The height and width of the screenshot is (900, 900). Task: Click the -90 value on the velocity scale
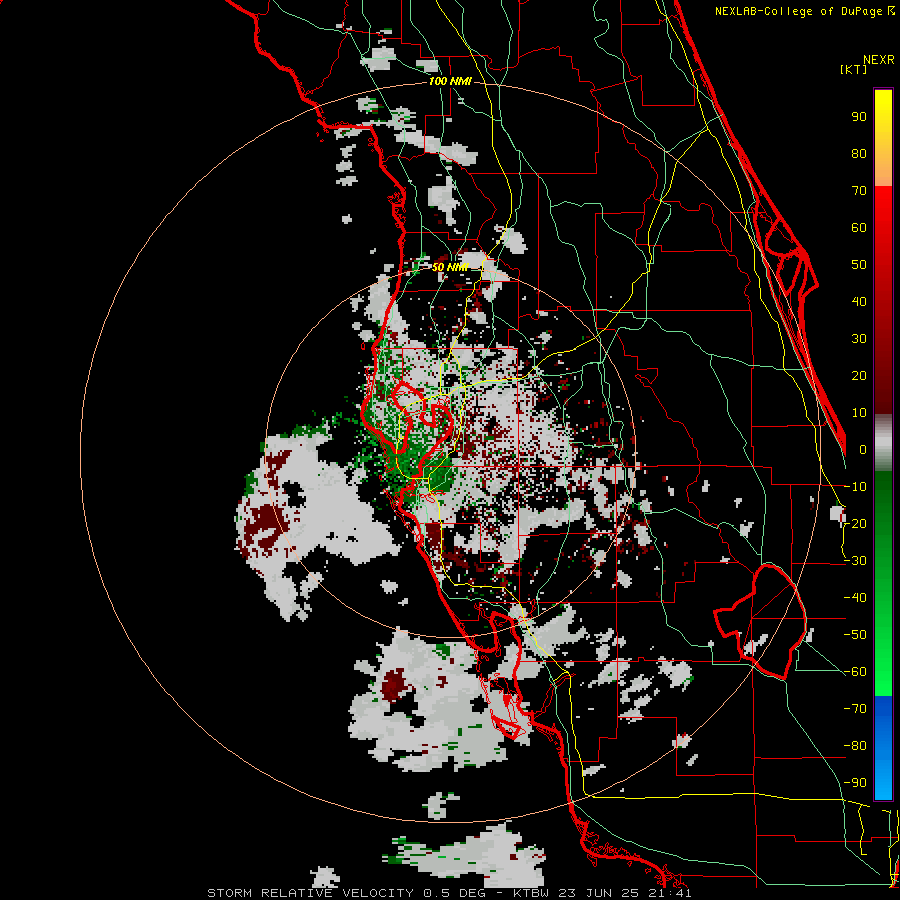coord(855,783)
